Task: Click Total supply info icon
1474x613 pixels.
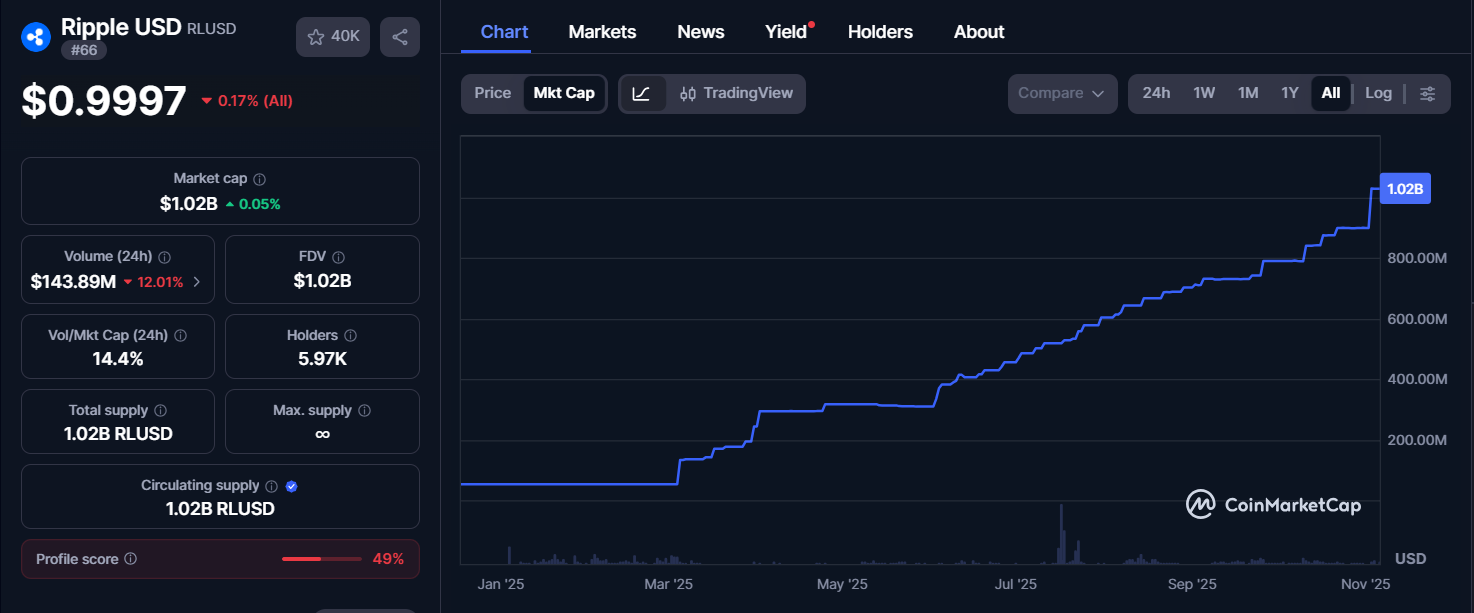Action: (161, 411)
